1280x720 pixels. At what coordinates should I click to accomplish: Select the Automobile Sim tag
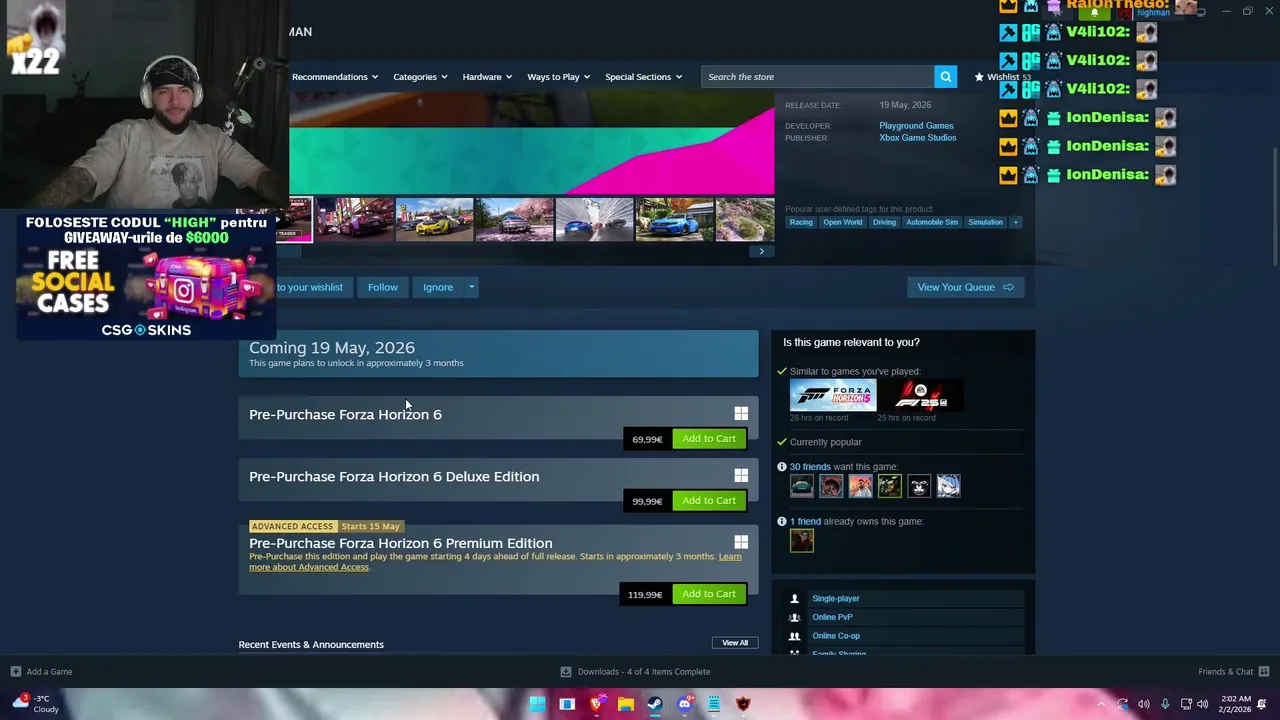coord(932,222)
